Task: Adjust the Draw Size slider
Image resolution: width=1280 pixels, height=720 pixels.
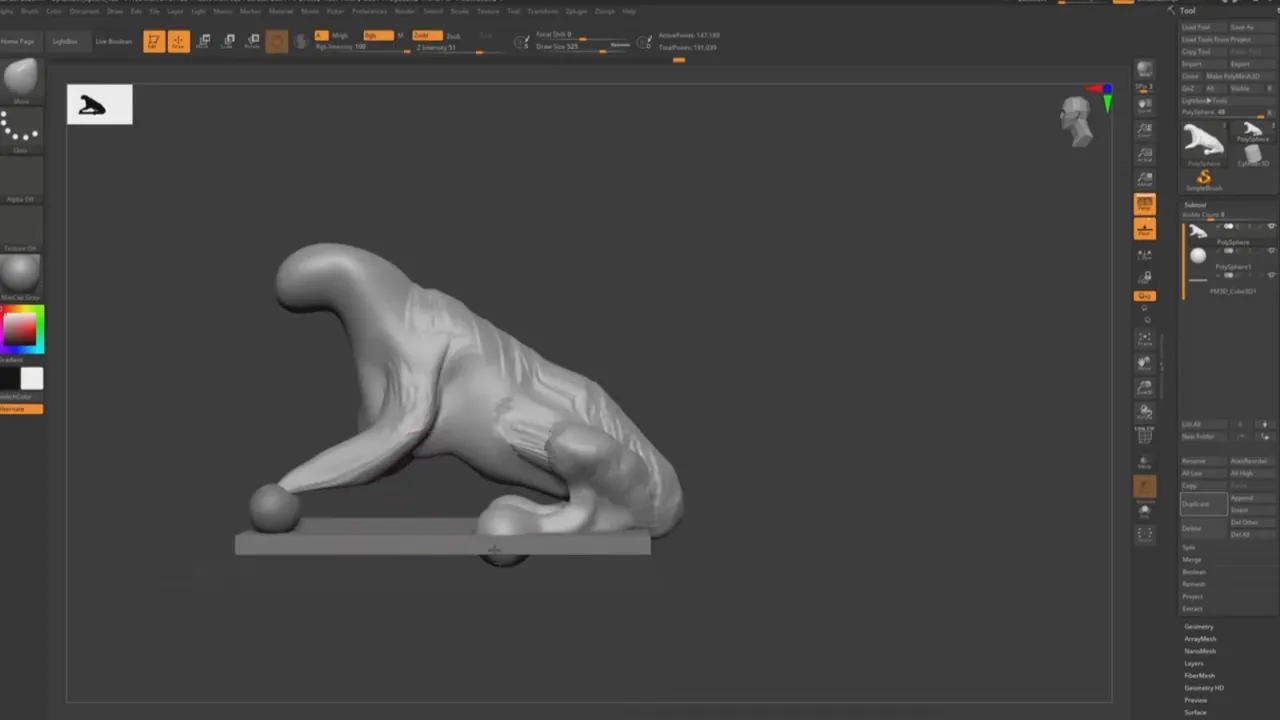Action: click(583, 46)
